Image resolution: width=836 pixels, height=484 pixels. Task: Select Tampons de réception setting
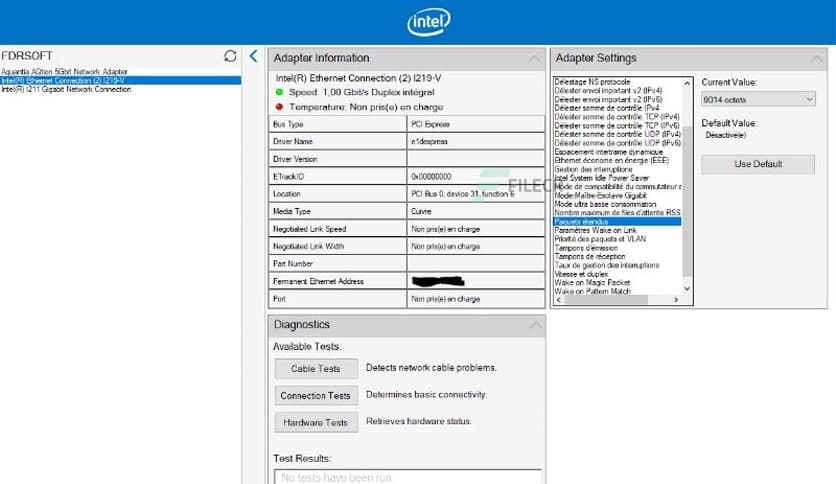590,256
